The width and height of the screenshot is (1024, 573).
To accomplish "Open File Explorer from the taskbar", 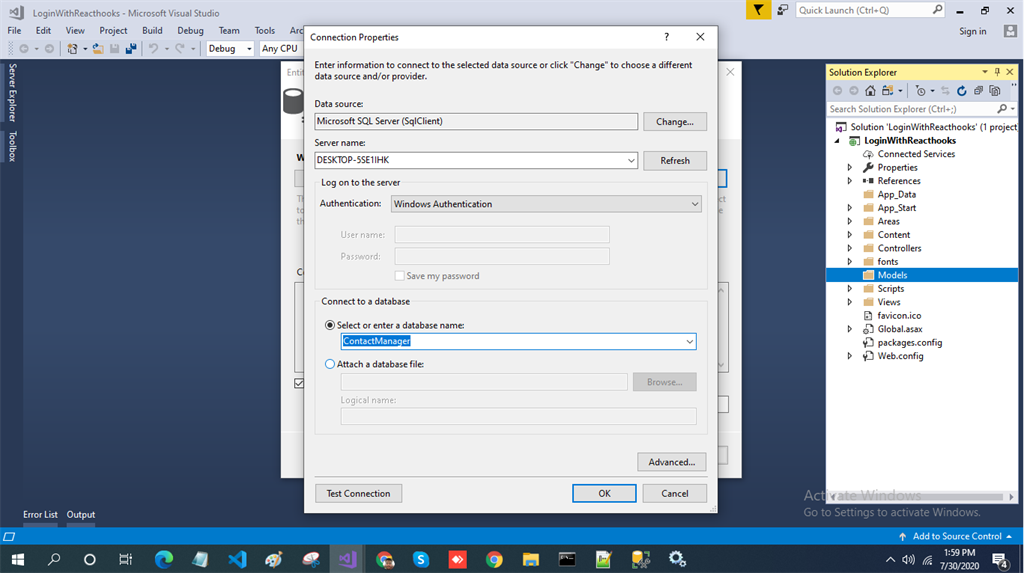I will point(530,559).
